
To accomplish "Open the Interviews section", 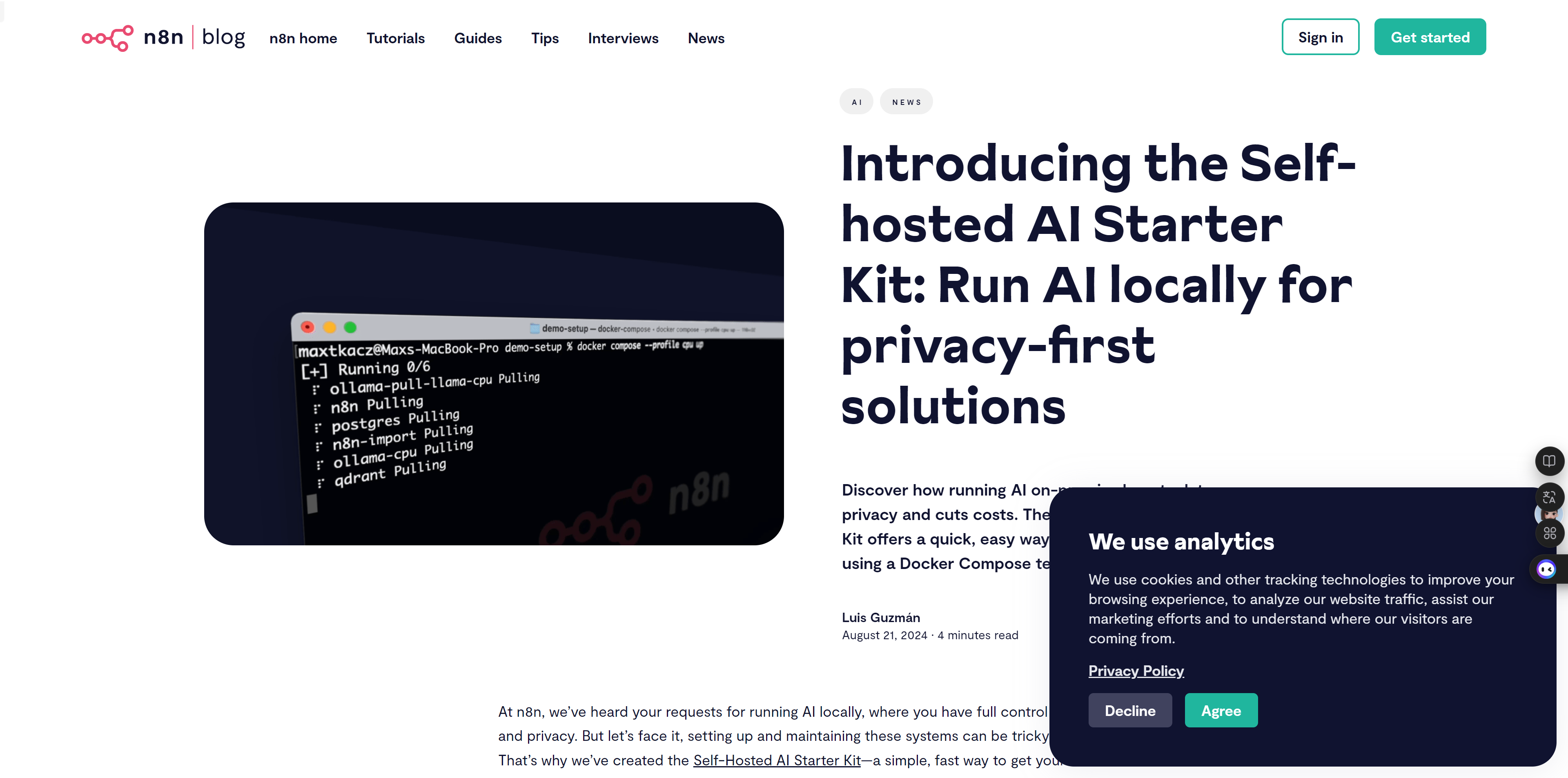I will (623, 38).
